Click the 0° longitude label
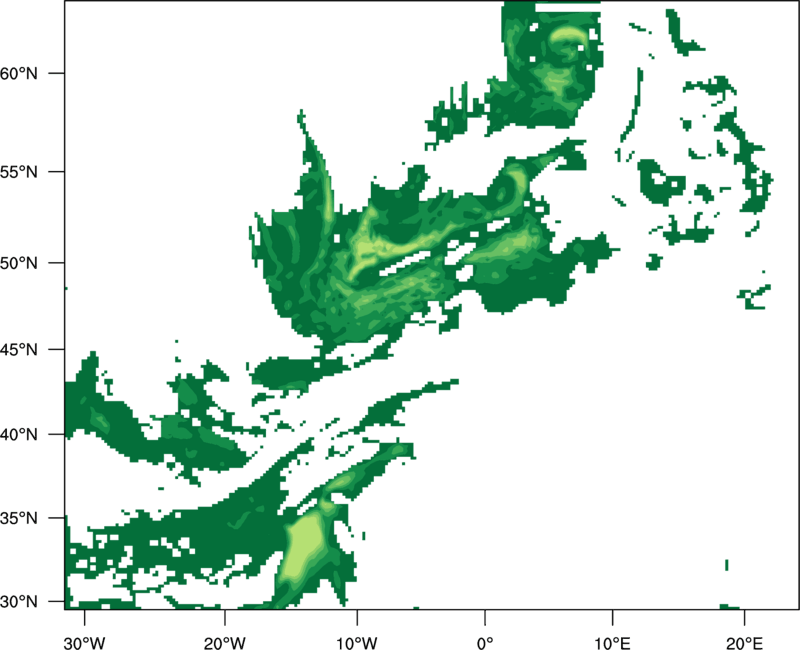The image size is (800, 650). 485,643
